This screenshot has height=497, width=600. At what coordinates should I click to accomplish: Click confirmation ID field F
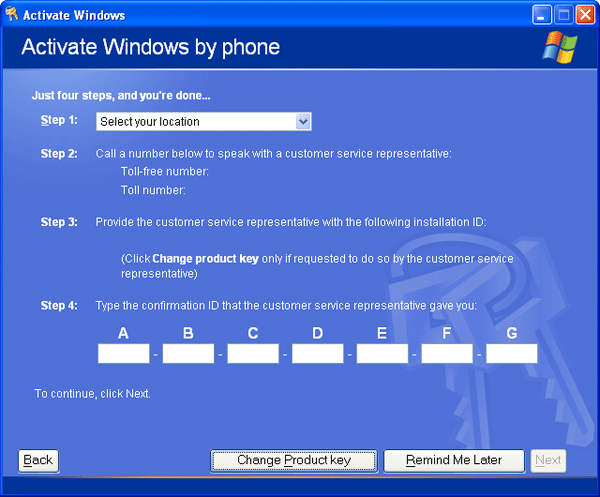click(x=447, y=353)
